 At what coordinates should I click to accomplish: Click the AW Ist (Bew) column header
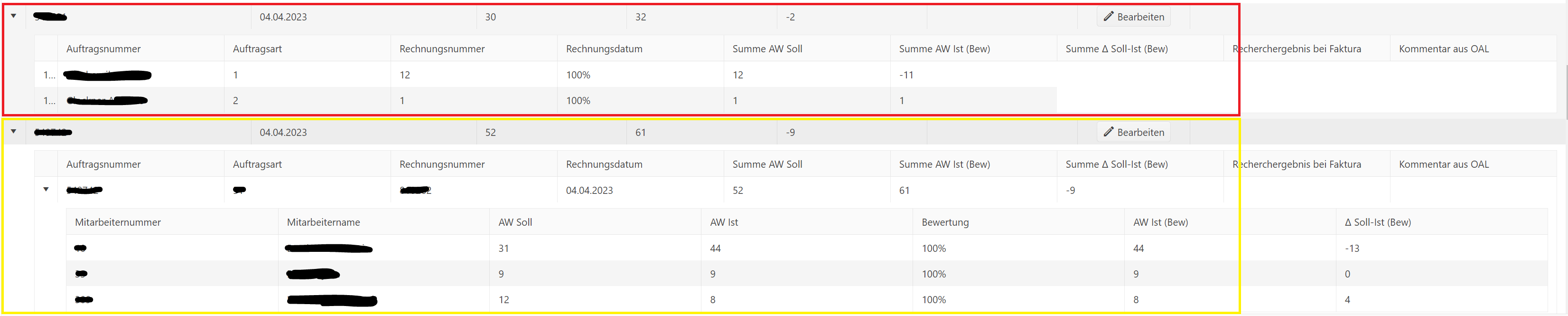coord(1160,222)
